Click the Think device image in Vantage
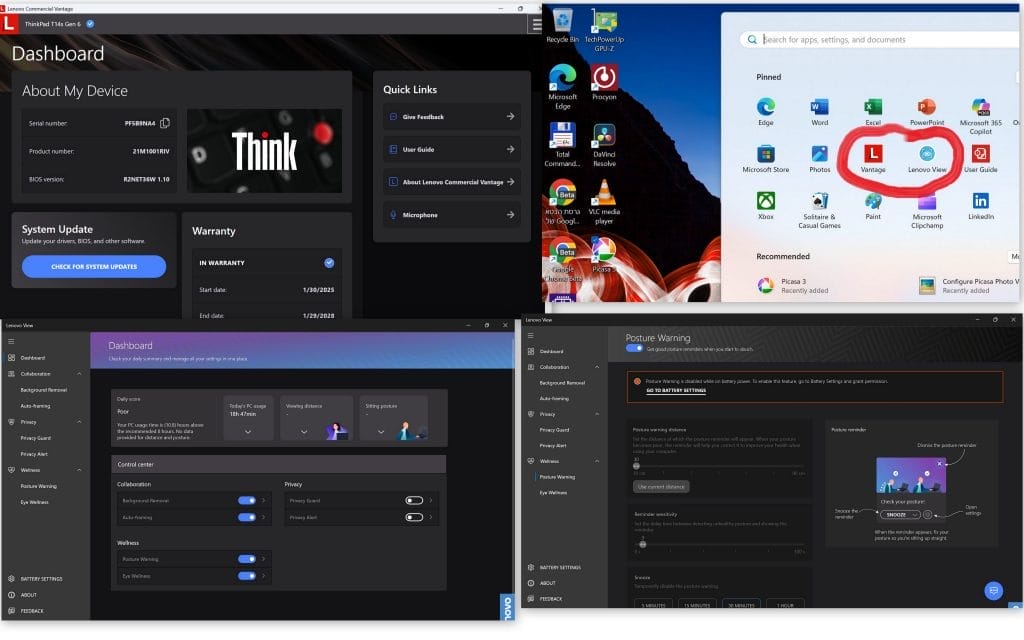This screenshot has width=1024, height=640. point(264,151)
